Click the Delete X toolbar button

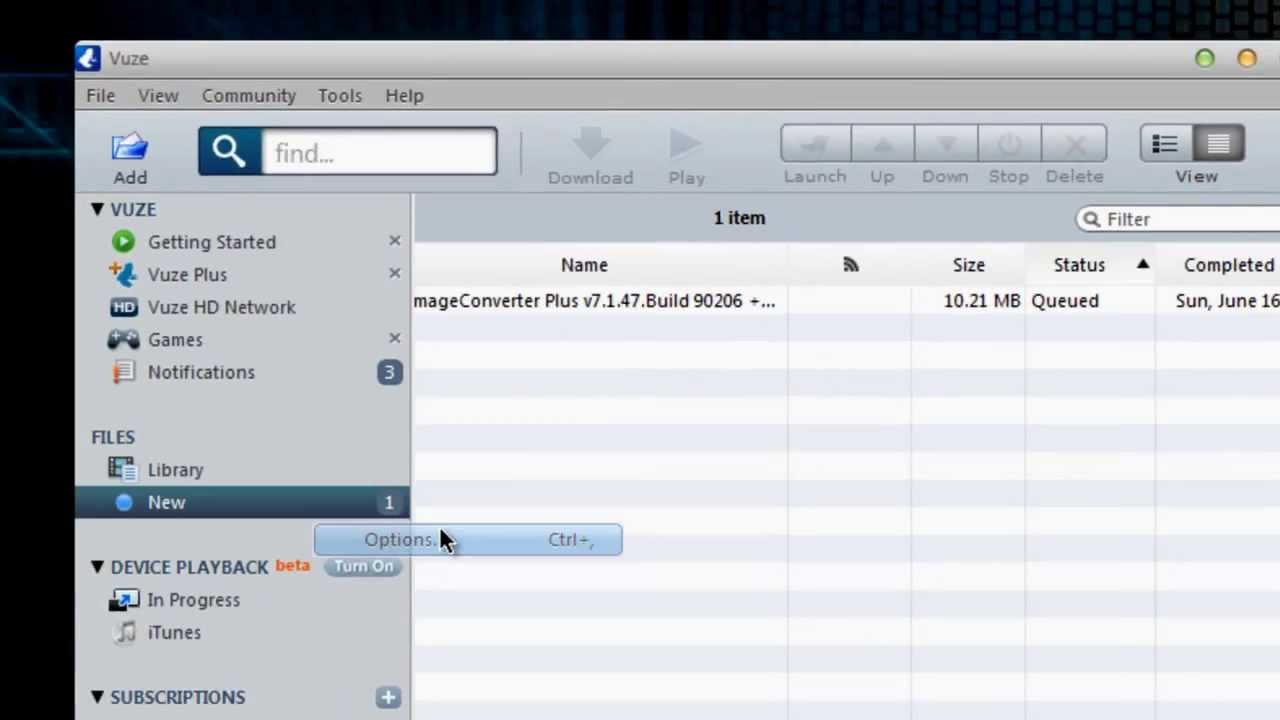[1075, 144]
